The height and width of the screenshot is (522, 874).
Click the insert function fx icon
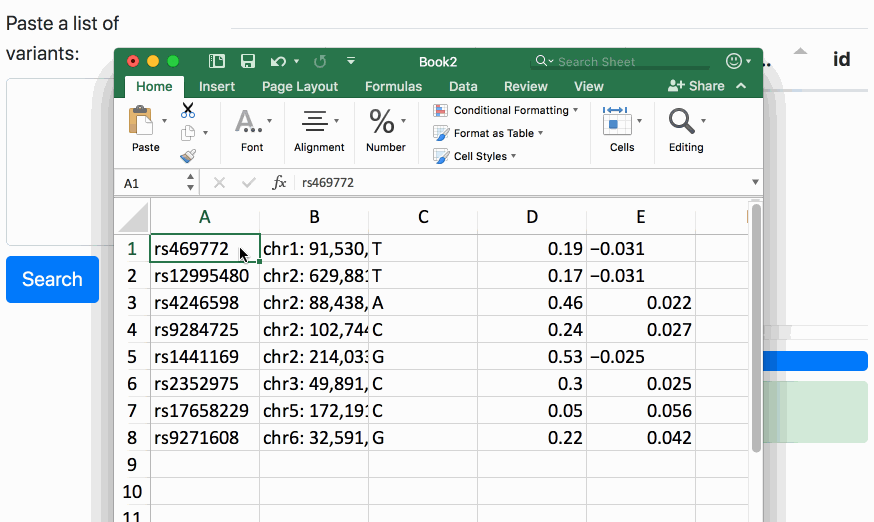click(280, 183)
